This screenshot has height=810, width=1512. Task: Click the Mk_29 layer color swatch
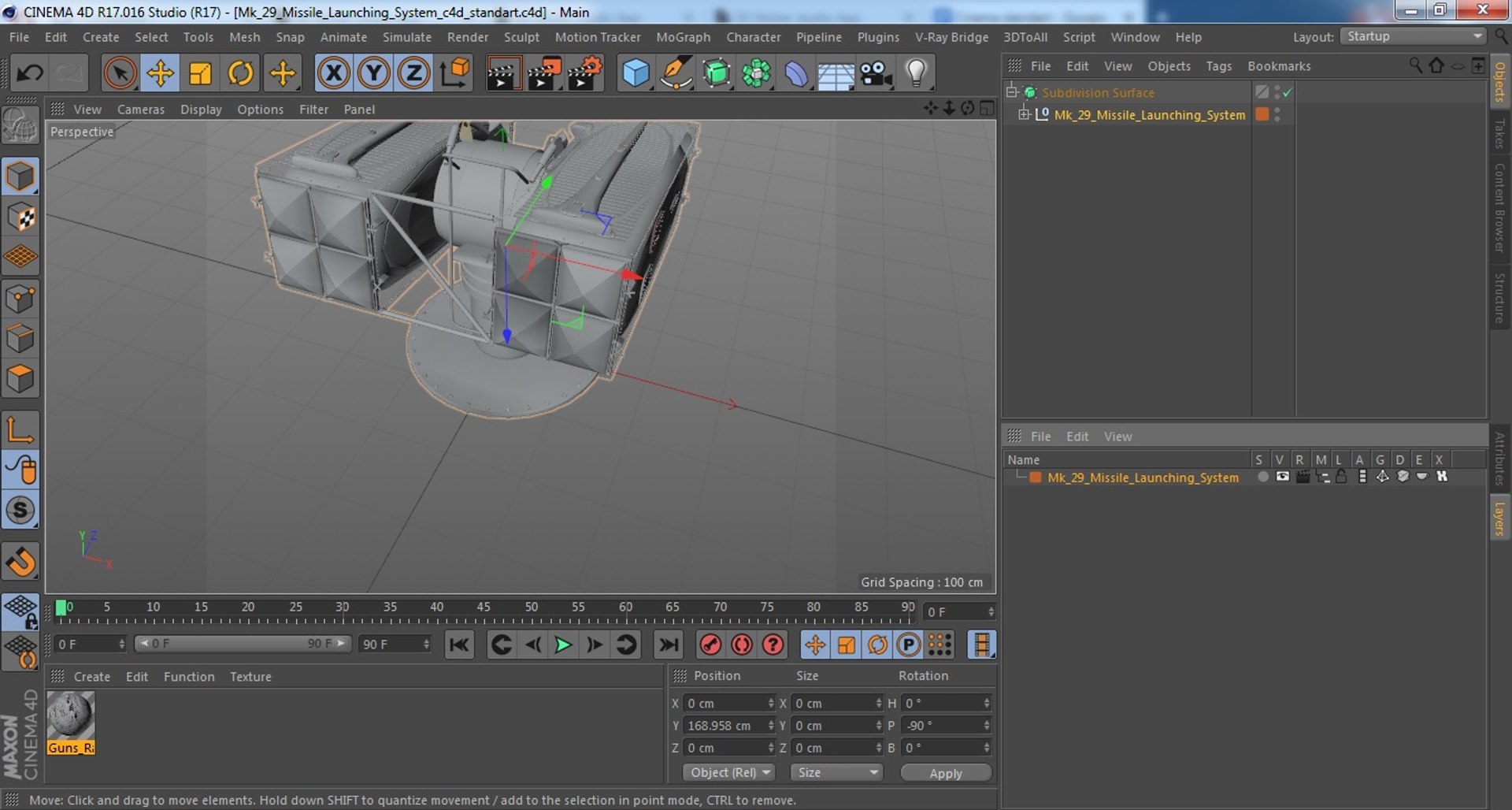tap(1036, 477)
